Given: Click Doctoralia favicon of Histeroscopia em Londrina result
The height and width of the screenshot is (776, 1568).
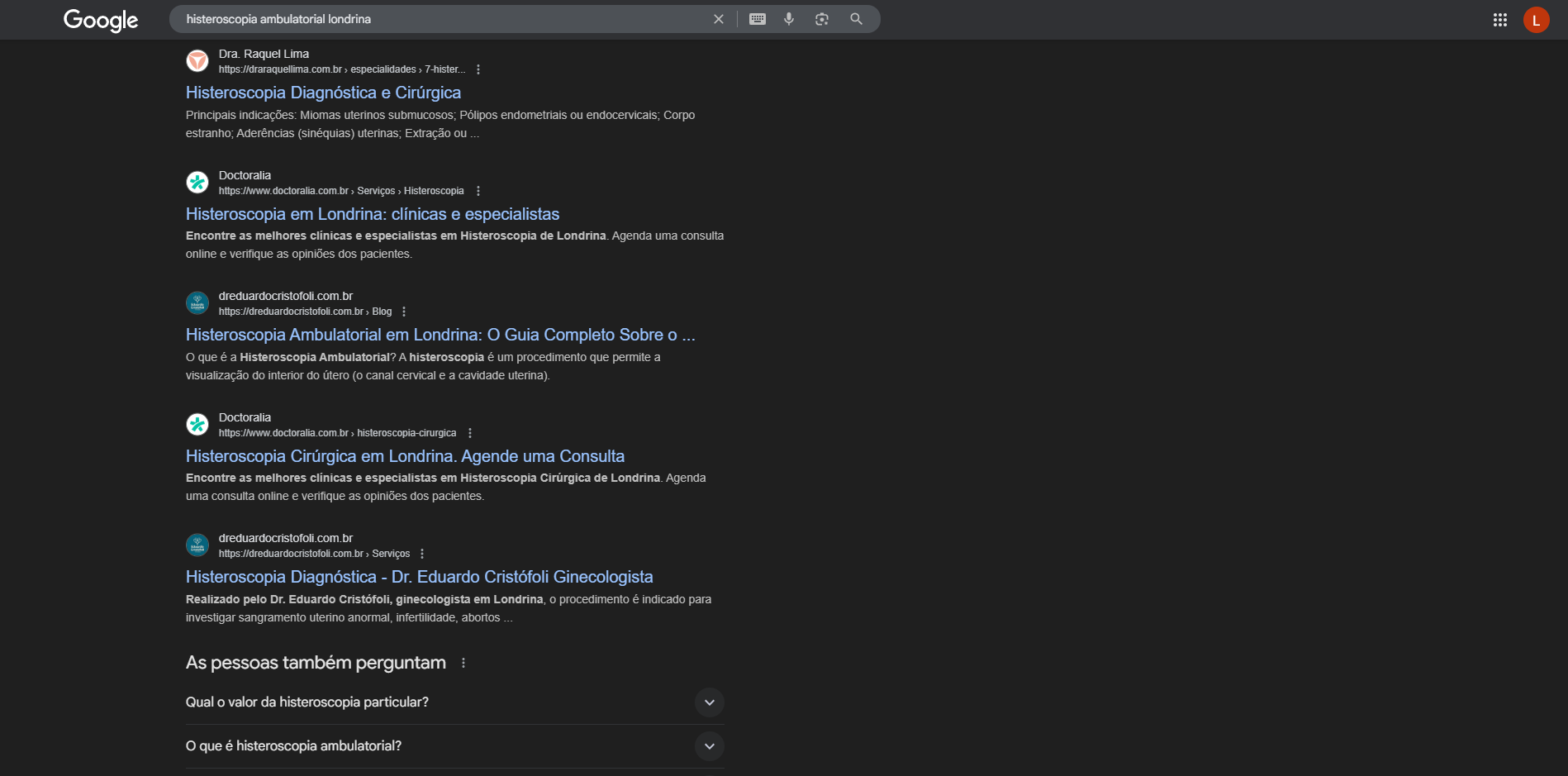Looking at the screenshot, I should point(197,182).
